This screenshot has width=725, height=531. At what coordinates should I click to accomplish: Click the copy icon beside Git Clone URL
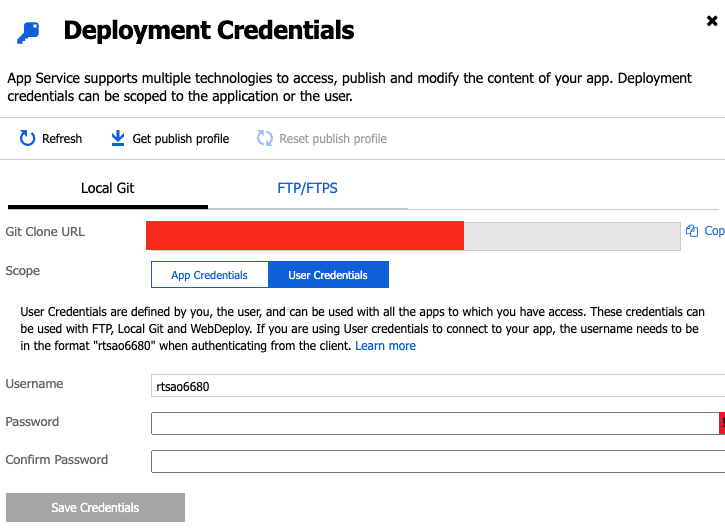click(x=692, y=231)
